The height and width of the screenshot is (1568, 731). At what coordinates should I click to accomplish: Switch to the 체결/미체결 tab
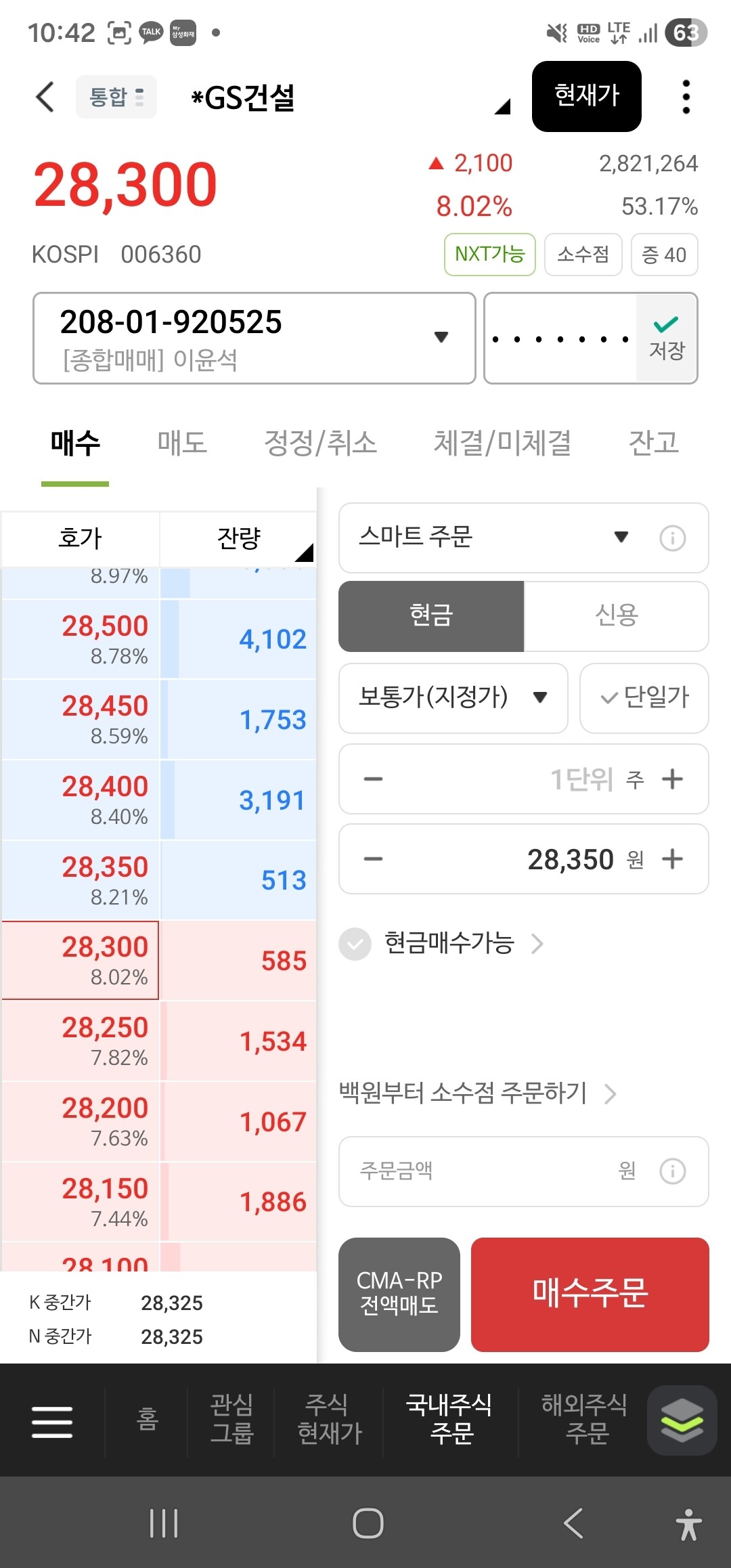click(x=502, y=443)
